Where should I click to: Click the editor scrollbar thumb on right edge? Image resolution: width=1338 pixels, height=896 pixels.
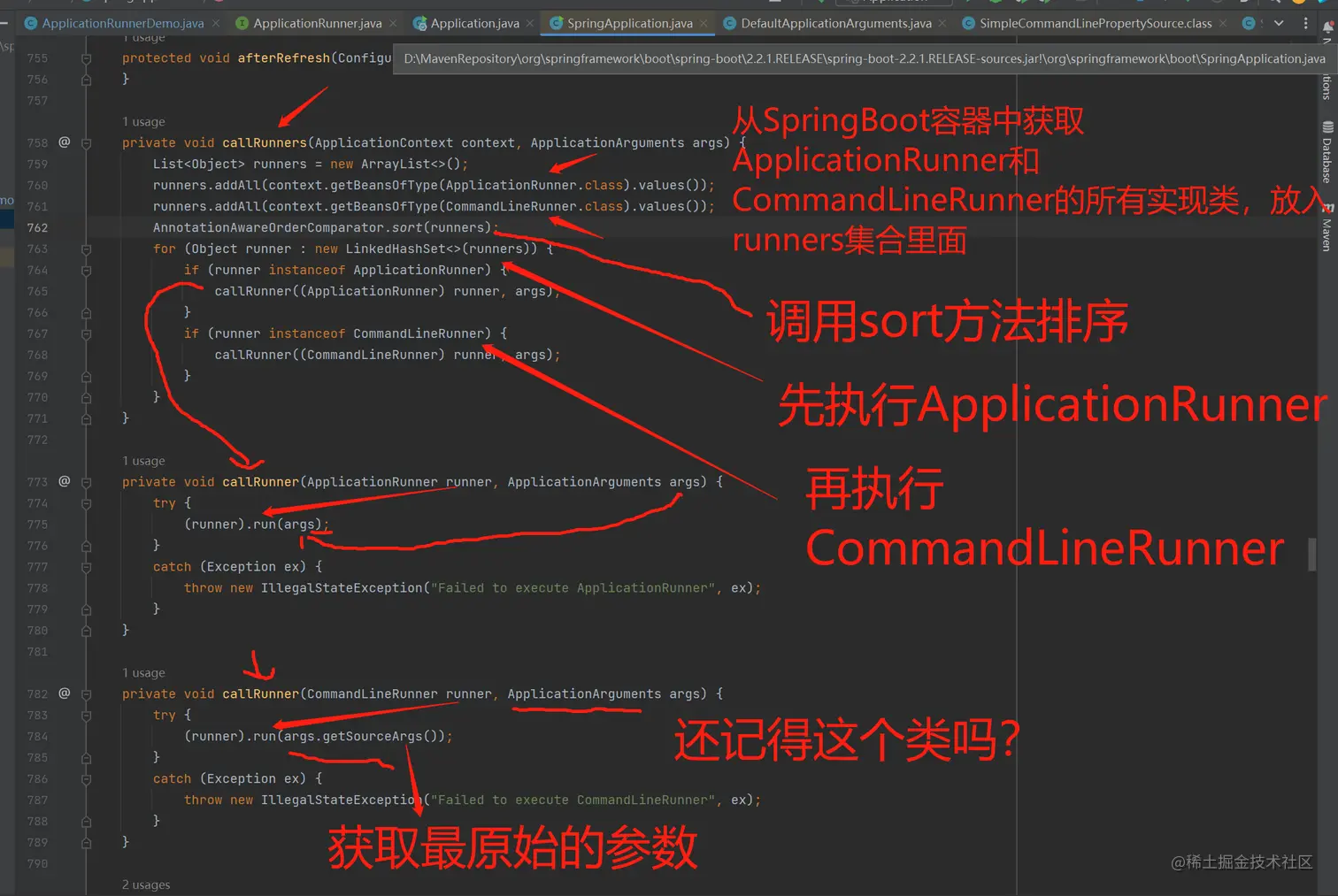(x=1313, y=554)
